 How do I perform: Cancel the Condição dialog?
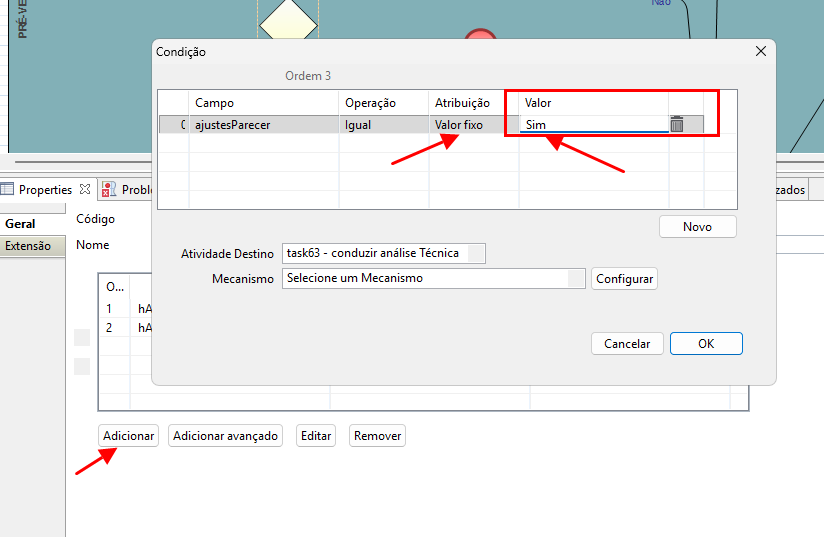[627, 343]
